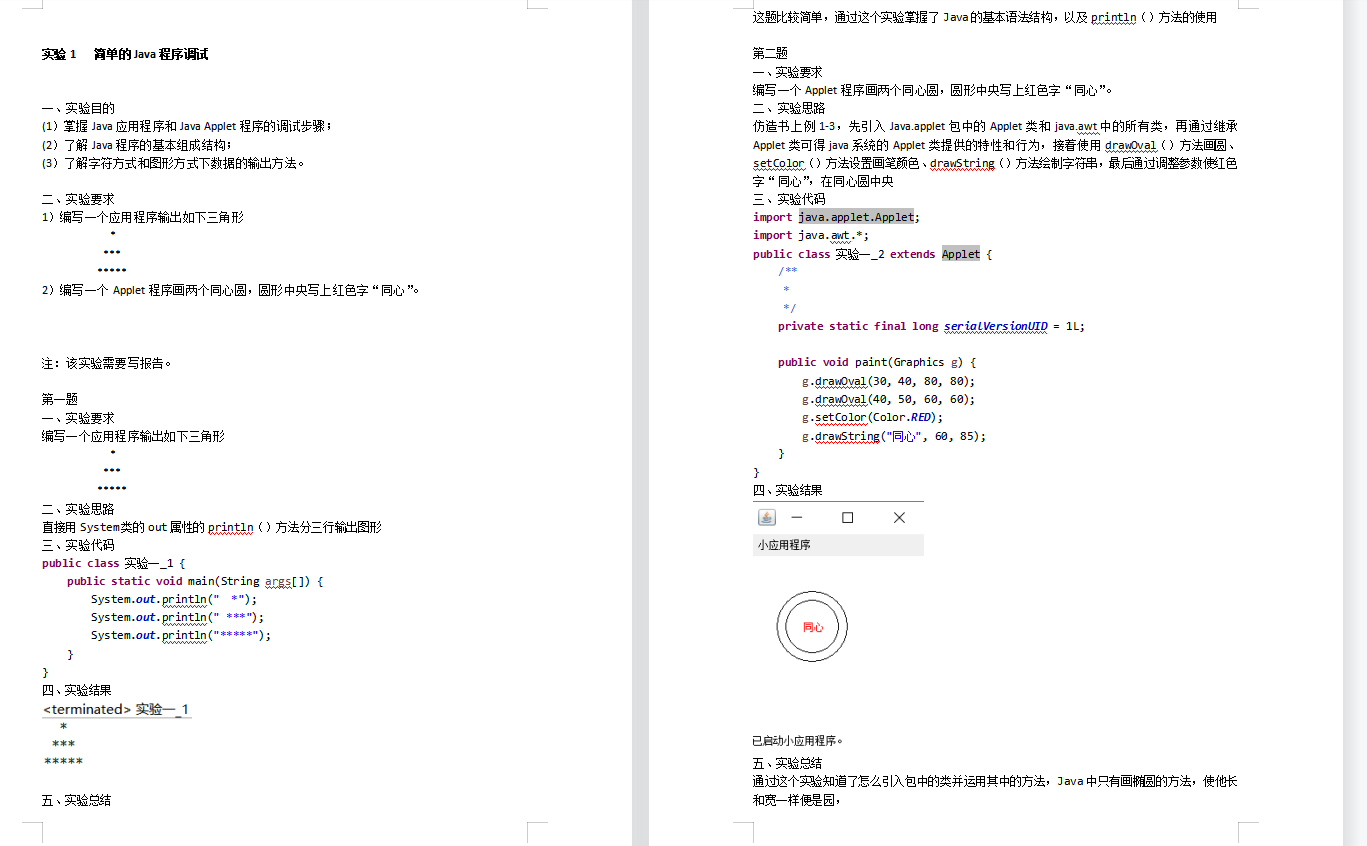Click '三、实验代码' on the right page

coord(789,199)
